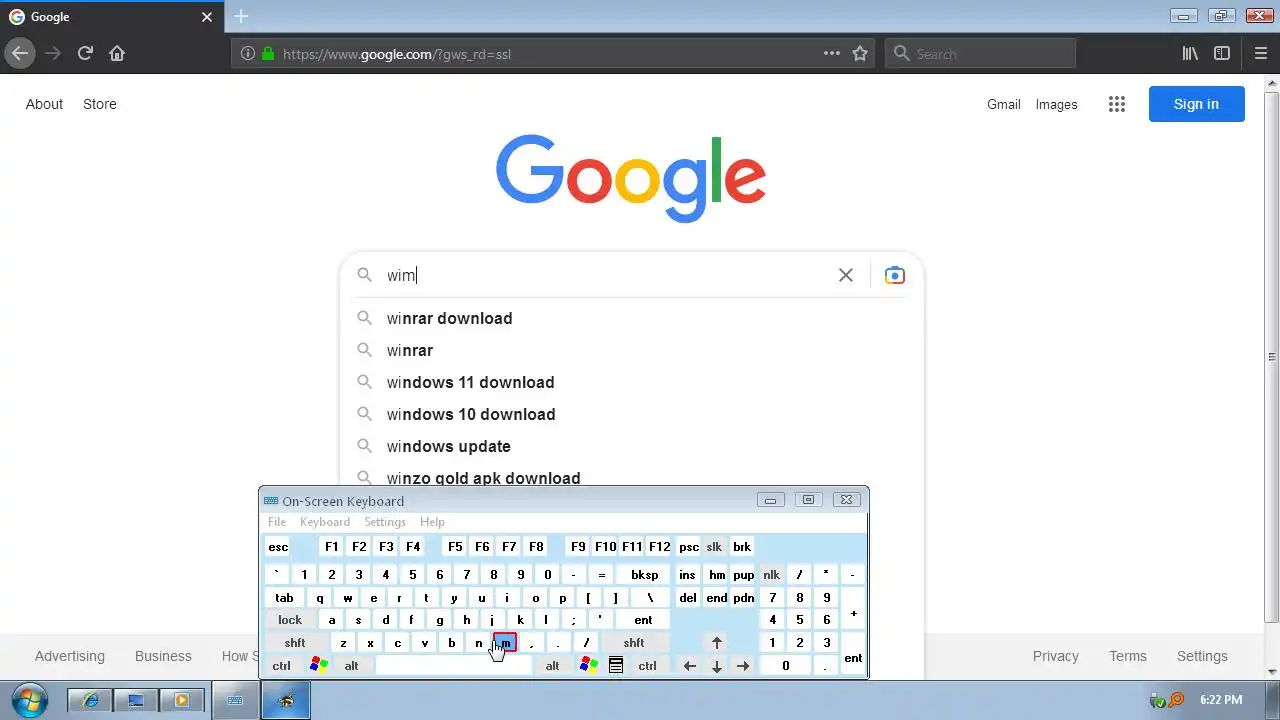Click in the Google search input field
Viewport: 1280px width, 720px height.
pos(605,275)
